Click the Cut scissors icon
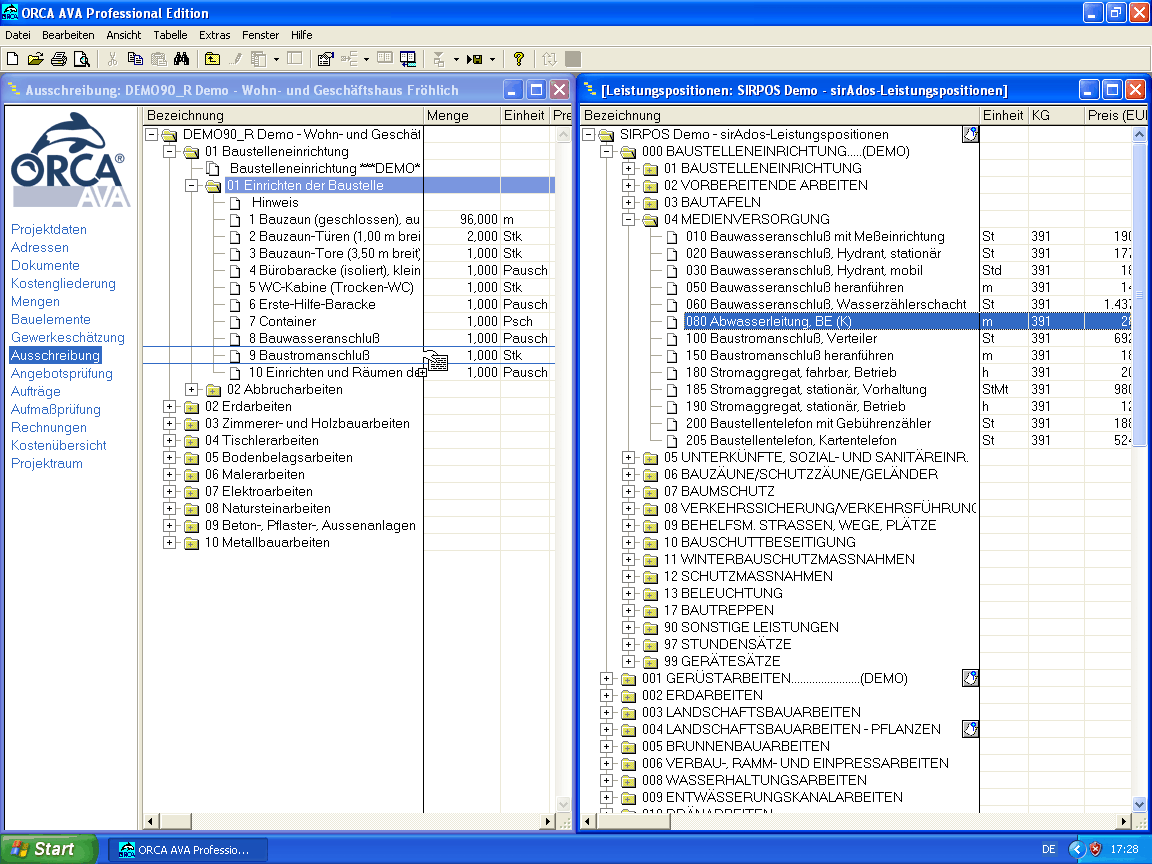This screenshot has height=864, width=1152. coord(112,59)
